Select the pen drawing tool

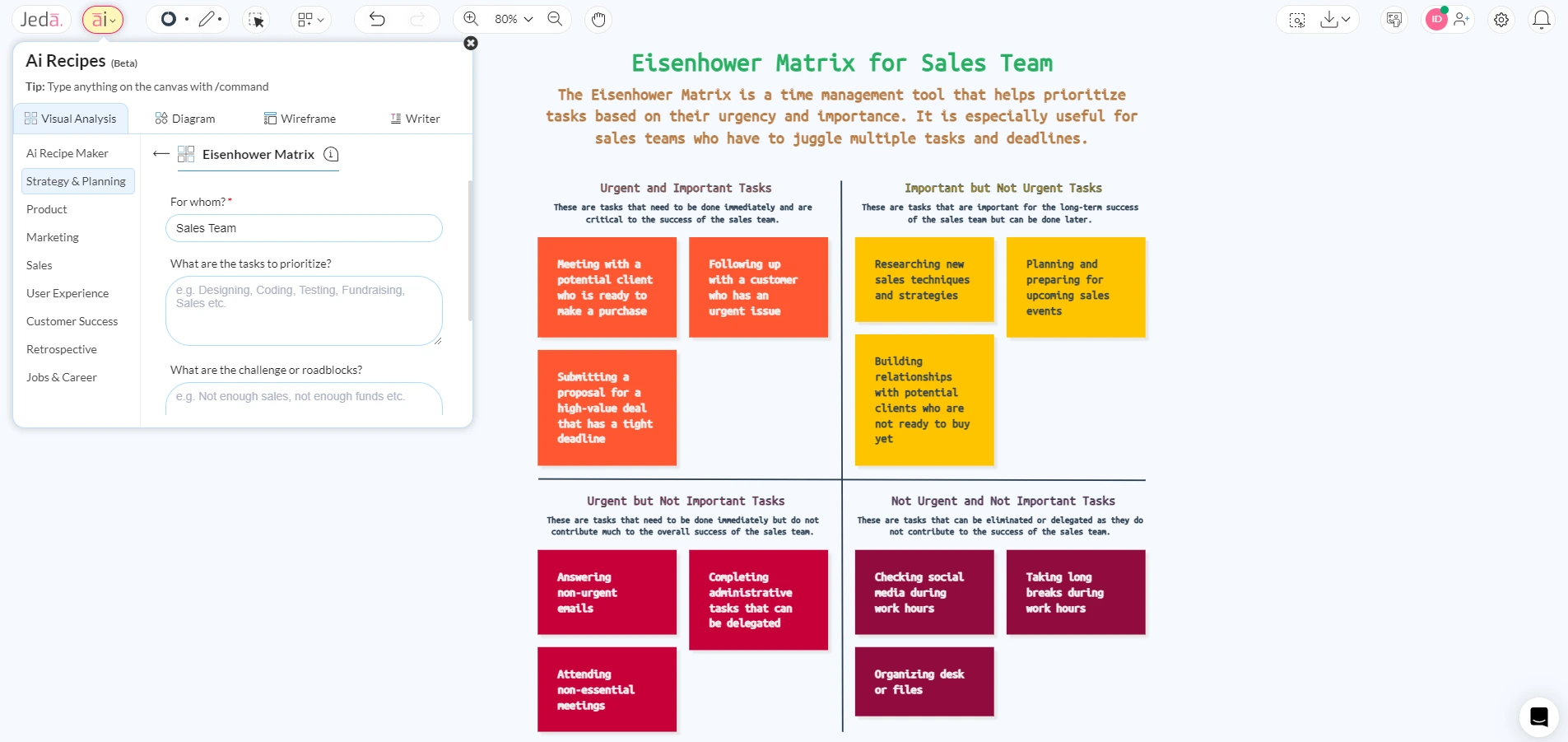click(x=206, y=19)
